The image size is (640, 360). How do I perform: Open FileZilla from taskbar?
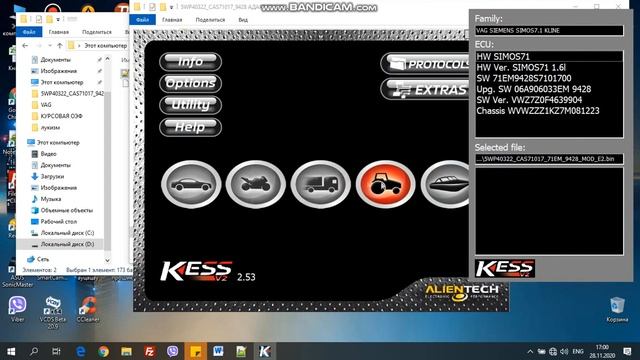tap(150, 351)
